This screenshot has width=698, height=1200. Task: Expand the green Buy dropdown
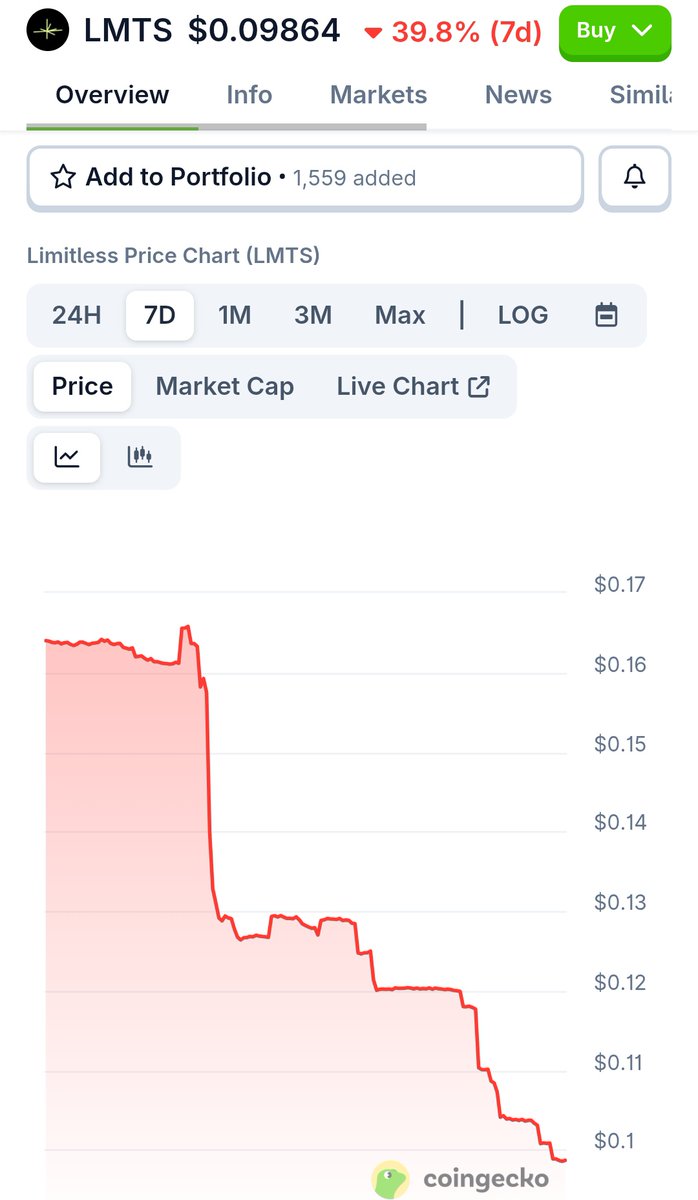click(614, 31)
